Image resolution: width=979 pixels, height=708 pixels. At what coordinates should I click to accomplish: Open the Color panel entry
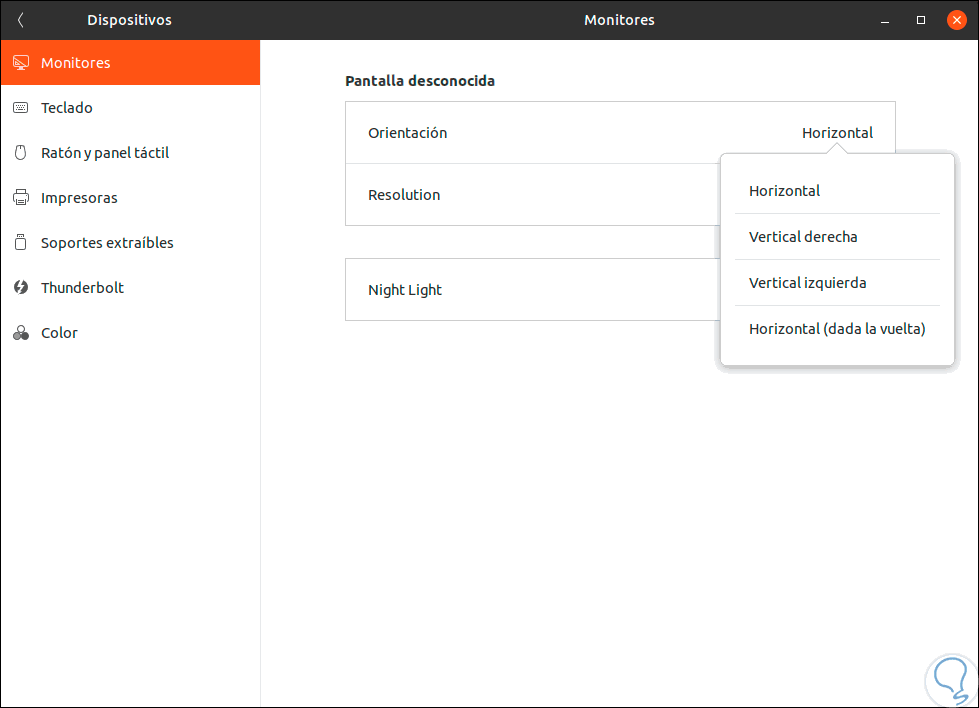[x=59, y=333]
